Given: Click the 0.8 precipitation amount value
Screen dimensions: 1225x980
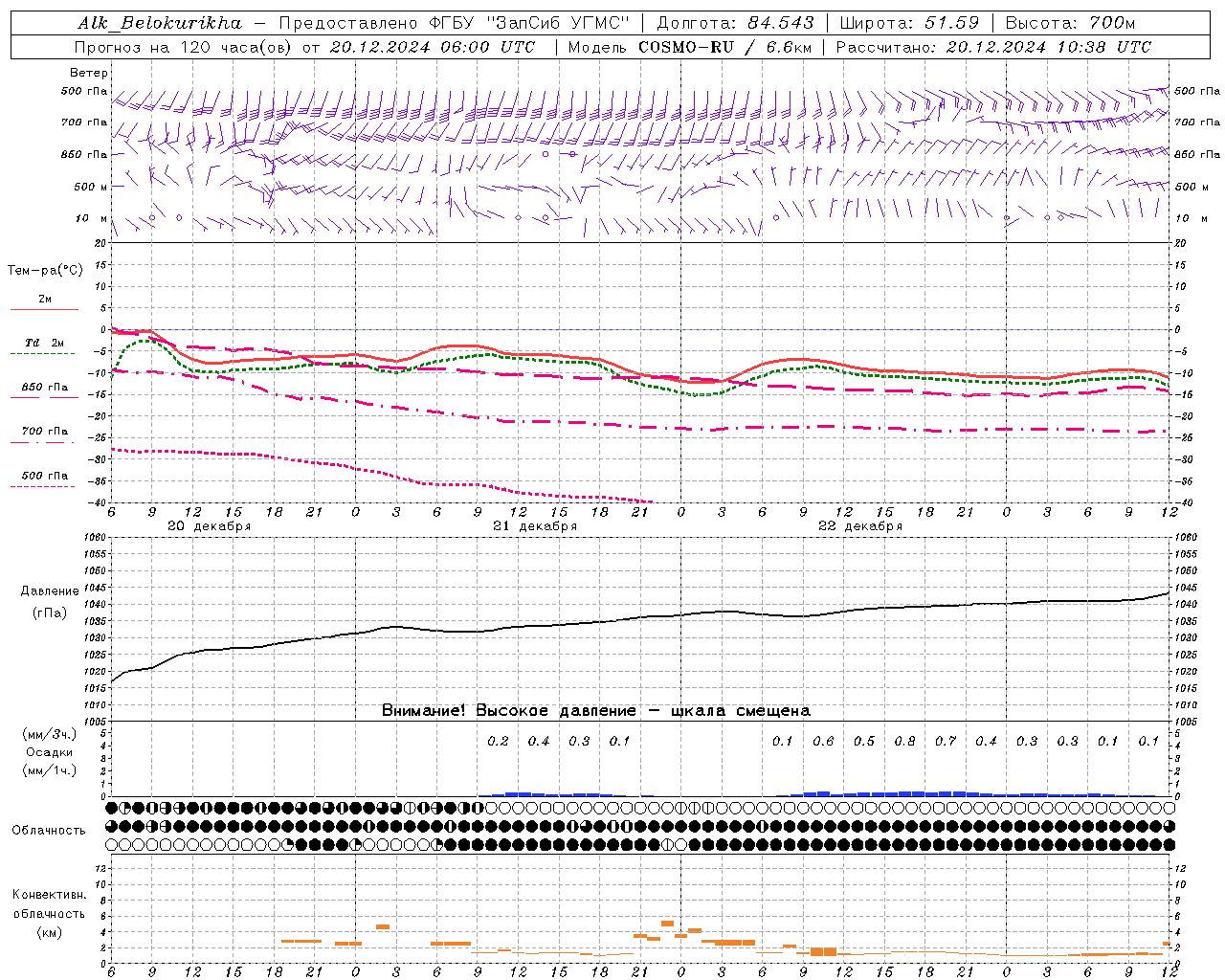Looking at the screenshot, I should (x=904, y=742).
